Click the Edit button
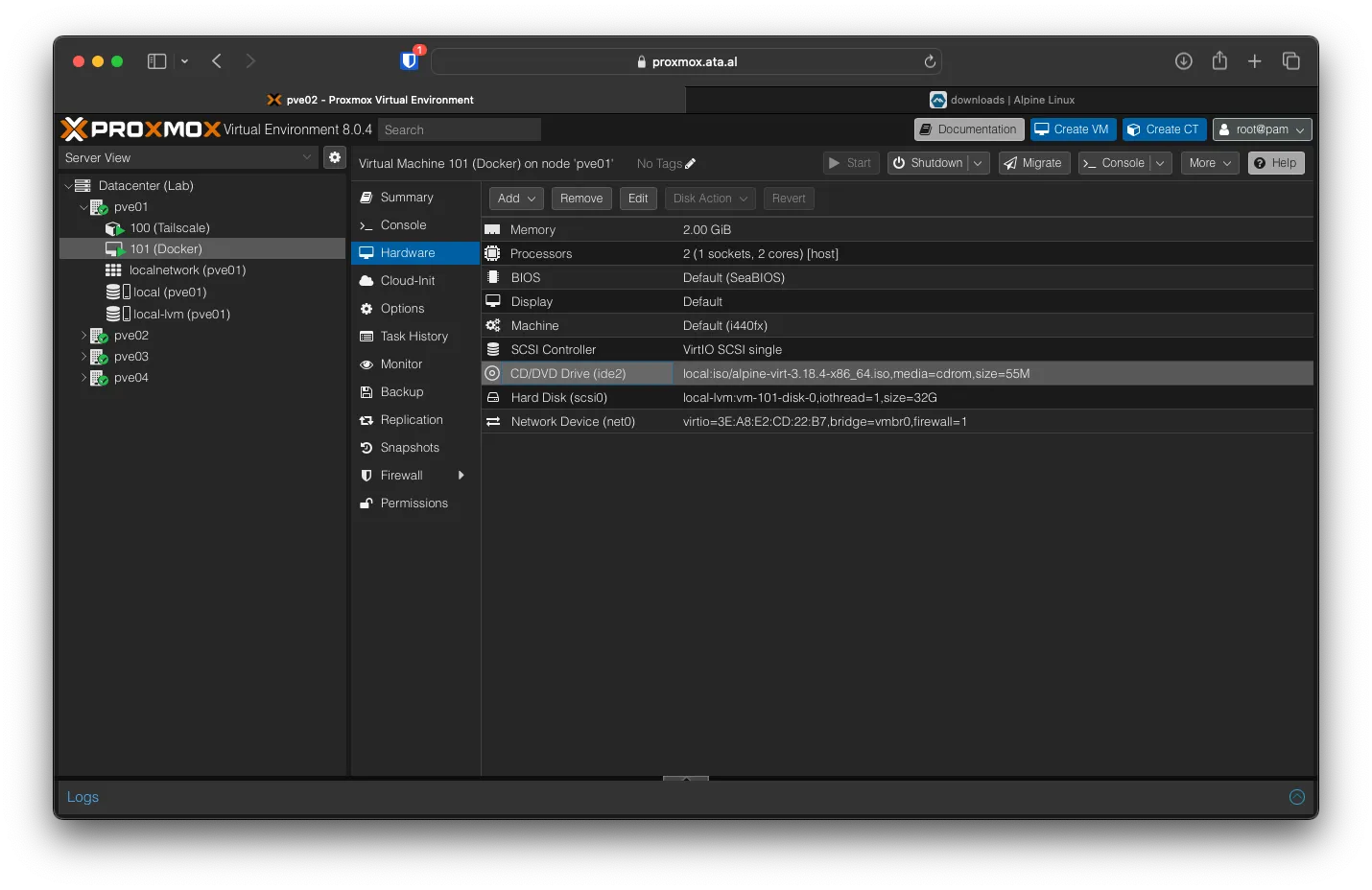 [x=638, y=199]
